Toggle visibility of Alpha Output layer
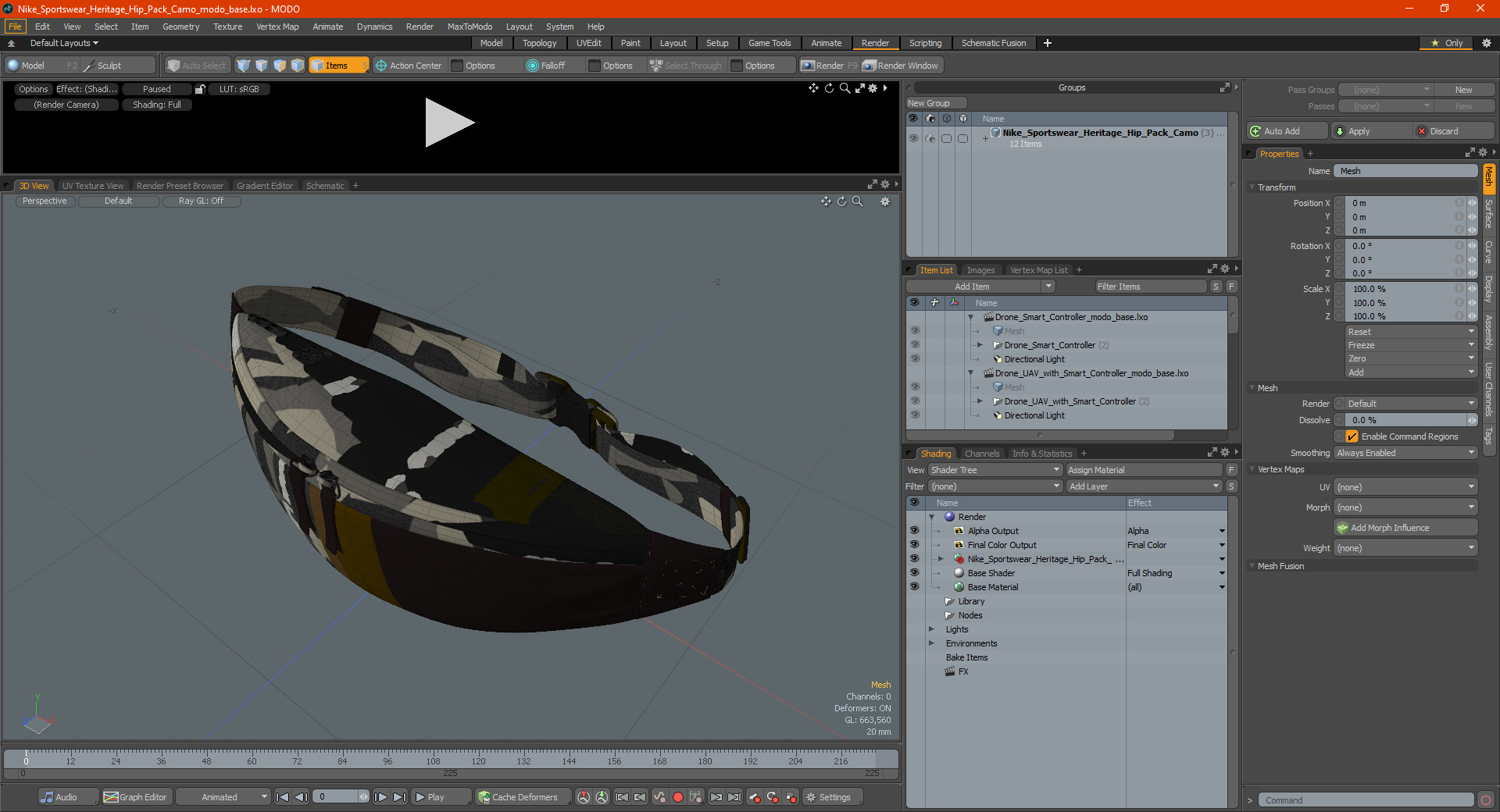1500x812 pixels. point(914,531)
